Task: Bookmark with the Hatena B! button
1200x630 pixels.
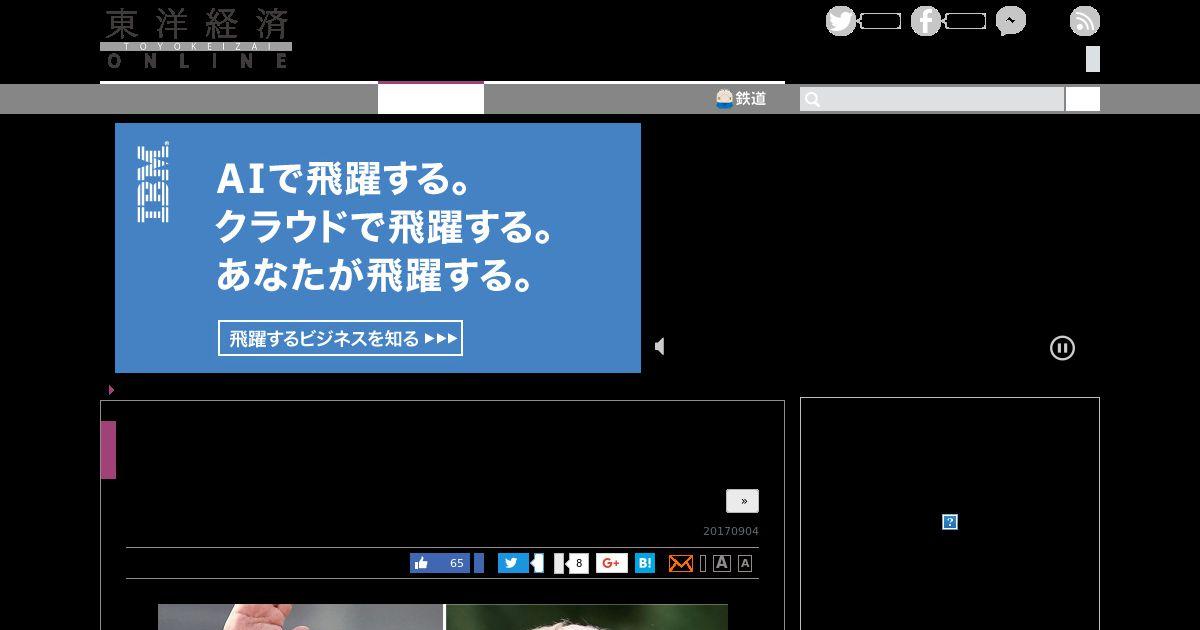Action: tap(645, 563)
